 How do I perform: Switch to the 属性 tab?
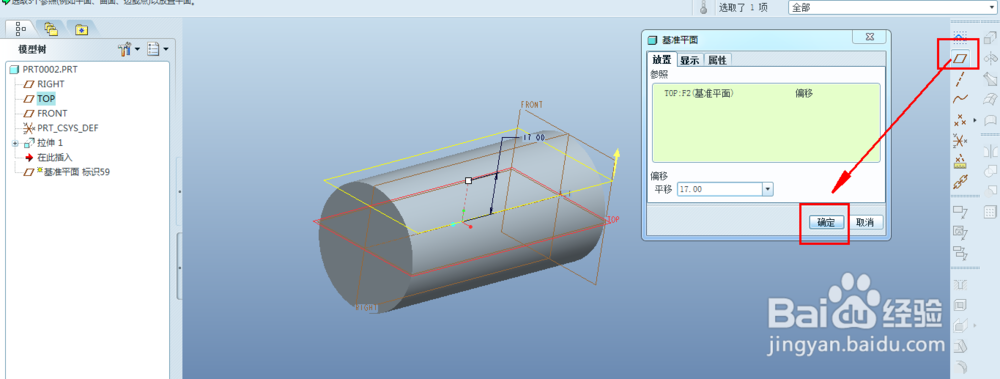point(717,60)
